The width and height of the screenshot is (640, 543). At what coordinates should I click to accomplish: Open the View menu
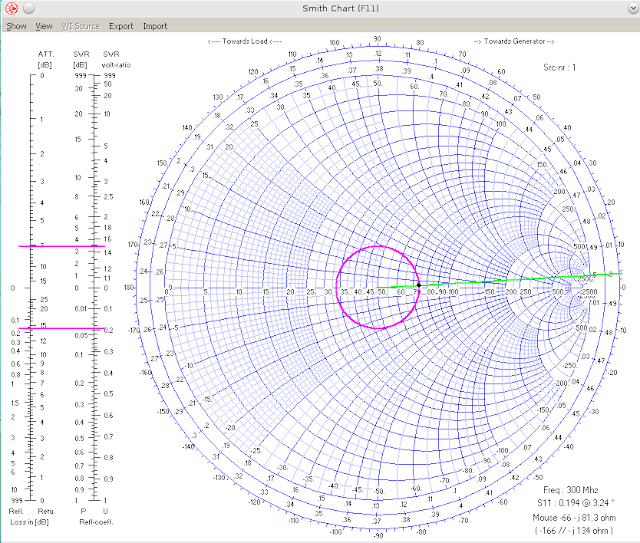(44, 26)
